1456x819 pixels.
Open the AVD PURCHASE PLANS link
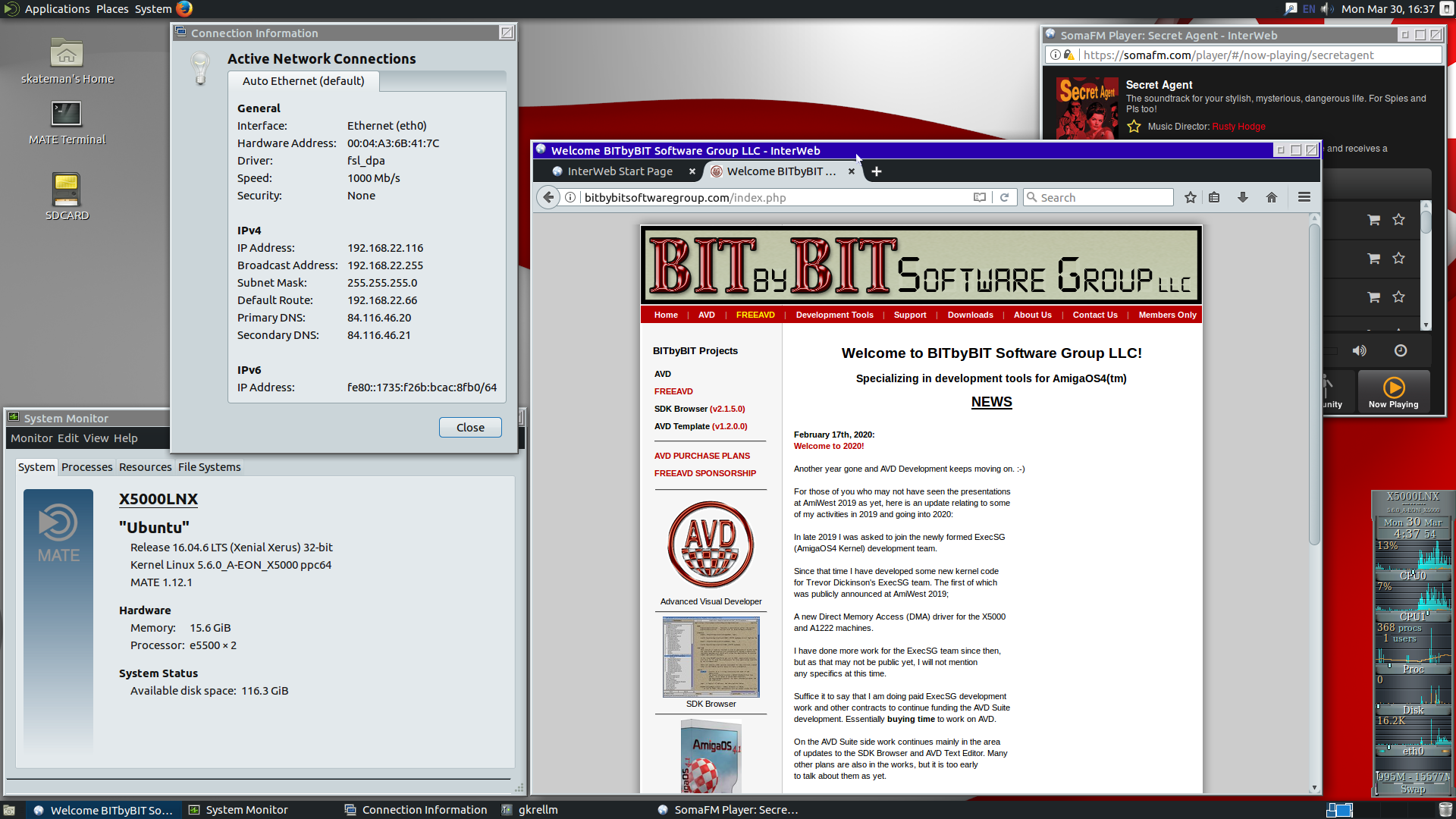[702, 456]
